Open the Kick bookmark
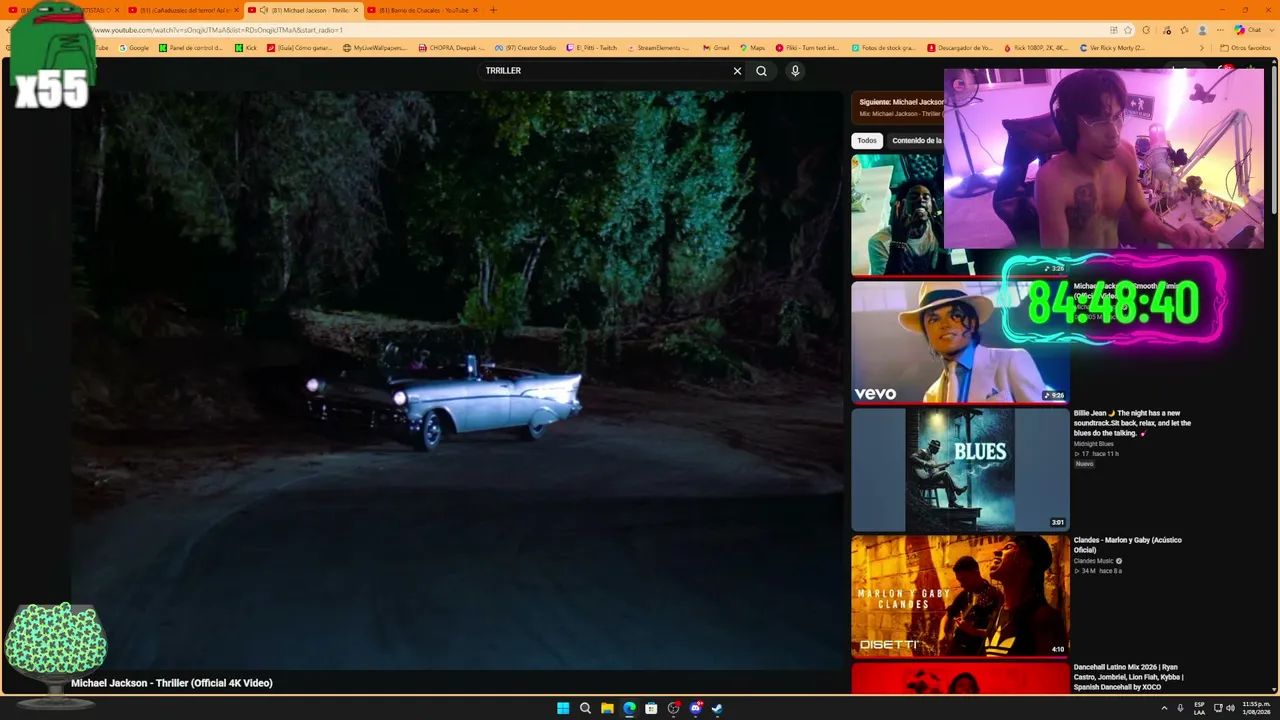Screen dimensions: 1280x720 245,47
